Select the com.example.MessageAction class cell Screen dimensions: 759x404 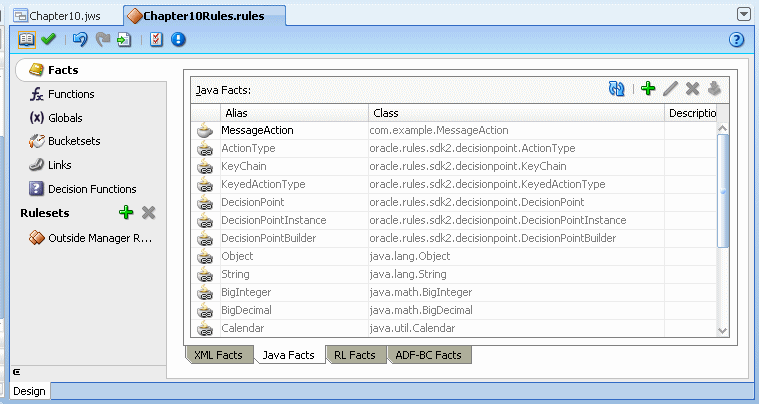pyautogui.click(x=516, y=131)
